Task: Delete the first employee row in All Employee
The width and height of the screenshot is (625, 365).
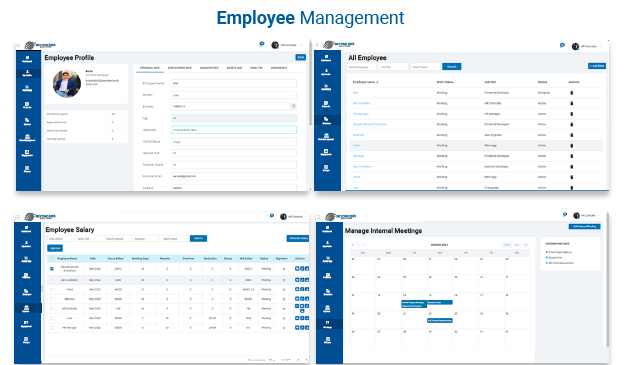Action: coord(572,93)
